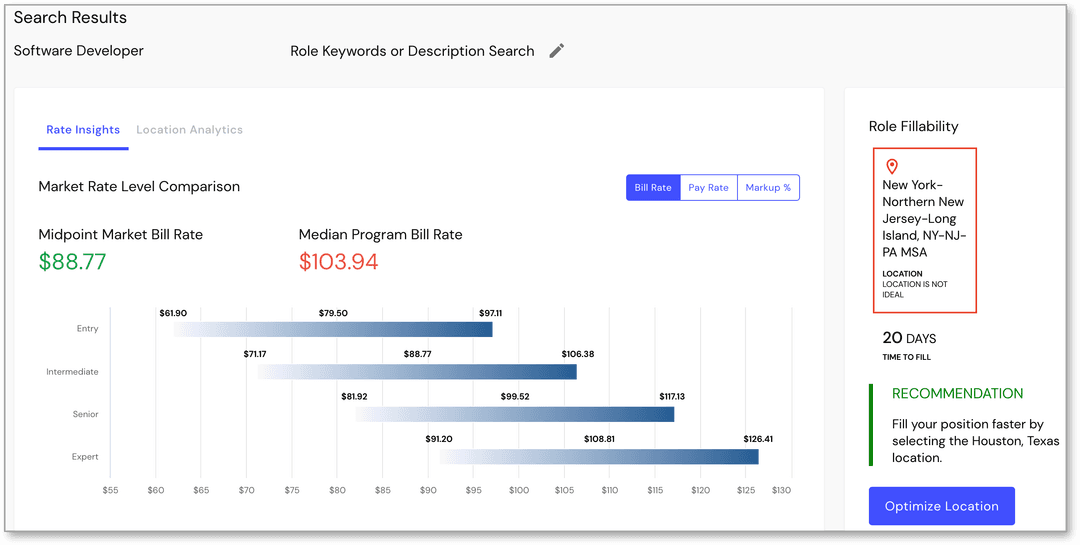Click the 20 Days time to fill
Image resolution: width=1080 pixels, height=545 pixels.
(x=909, y=339)
